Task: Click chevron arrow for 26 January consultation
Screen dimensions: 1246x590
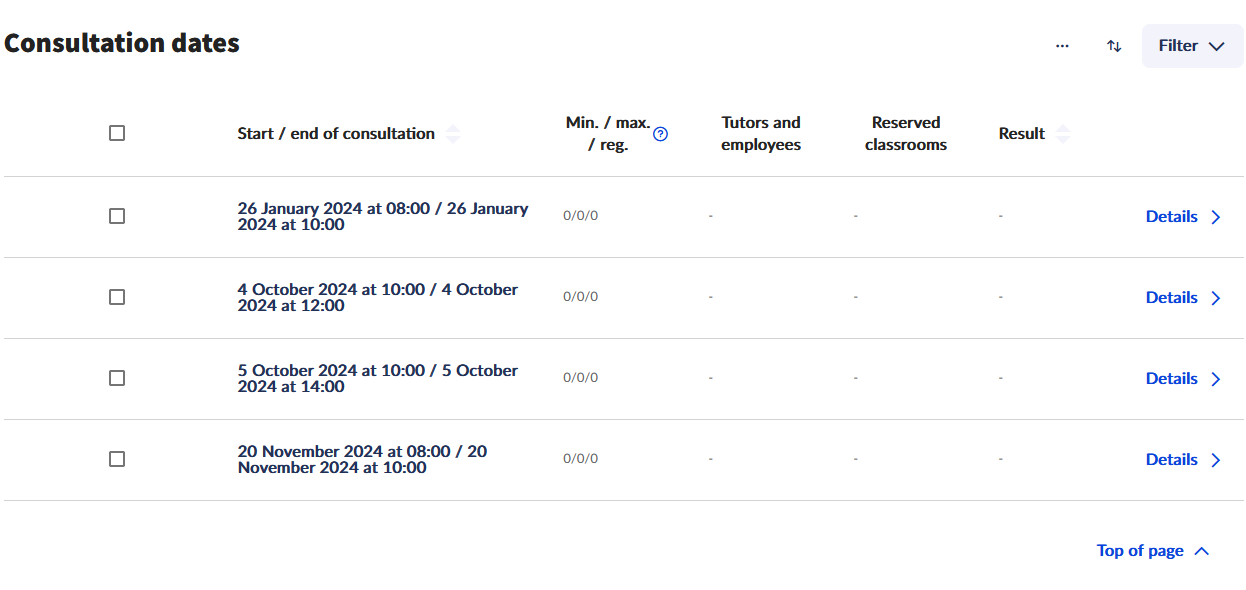Action: click(x=1216, y=217)
